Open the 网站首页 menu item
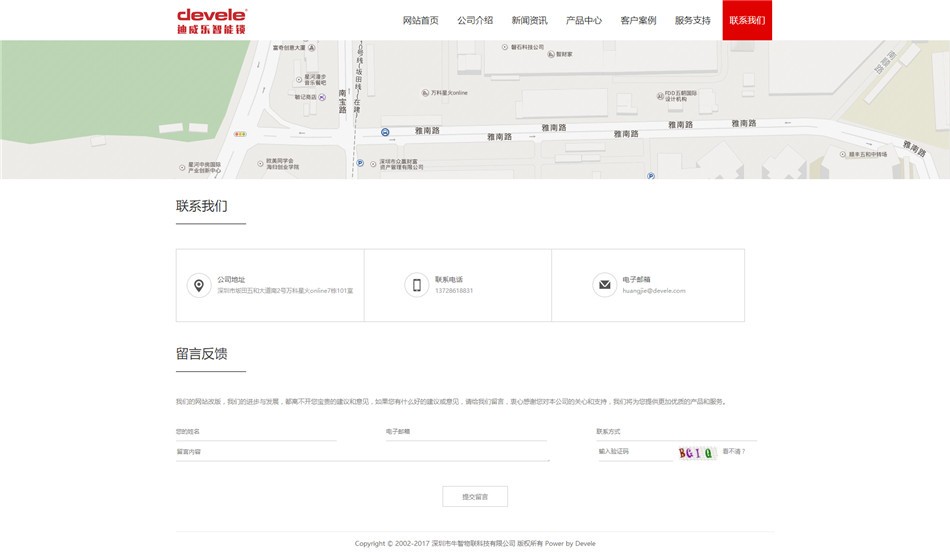 click(x=420, y=20)
